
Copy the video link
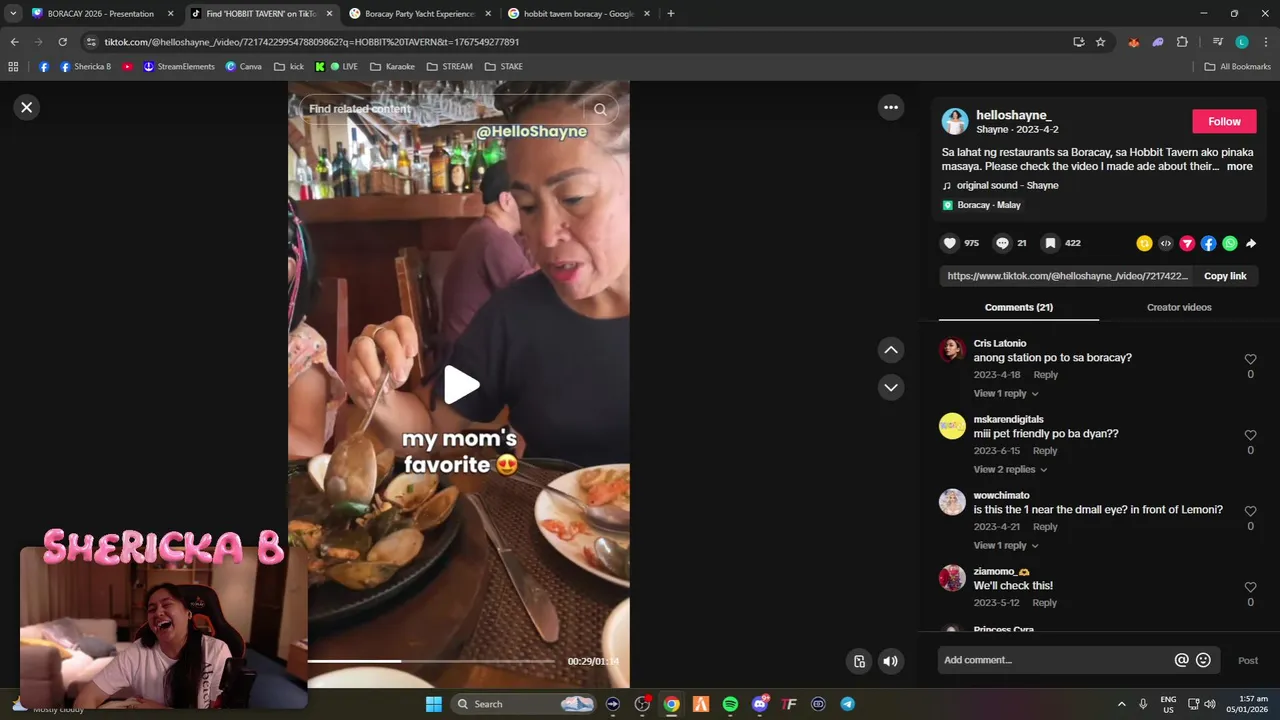[x=1225, y=276]
